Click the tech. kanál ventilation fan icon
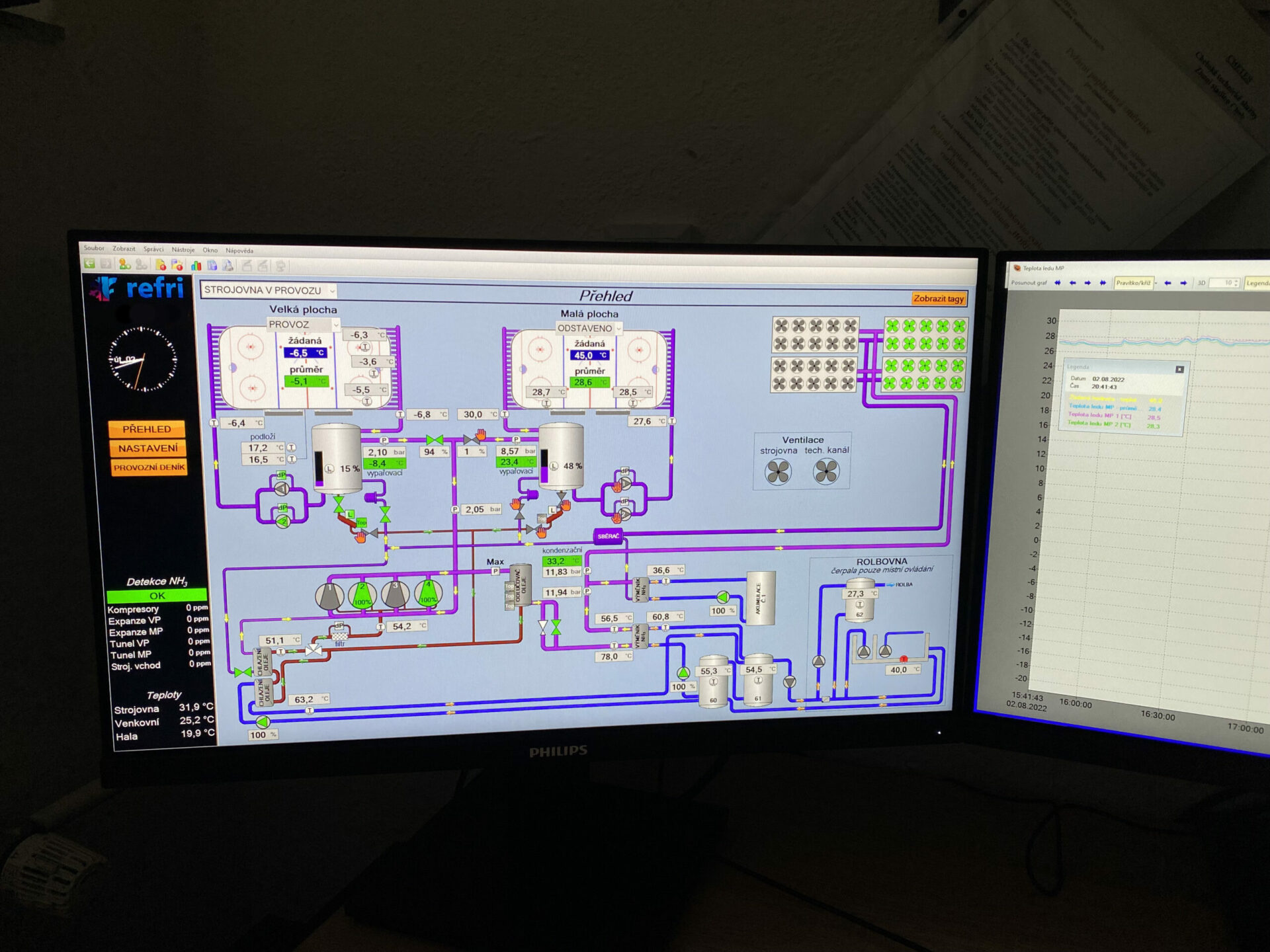Screen dimensions: 1270x952 [826, 471]
